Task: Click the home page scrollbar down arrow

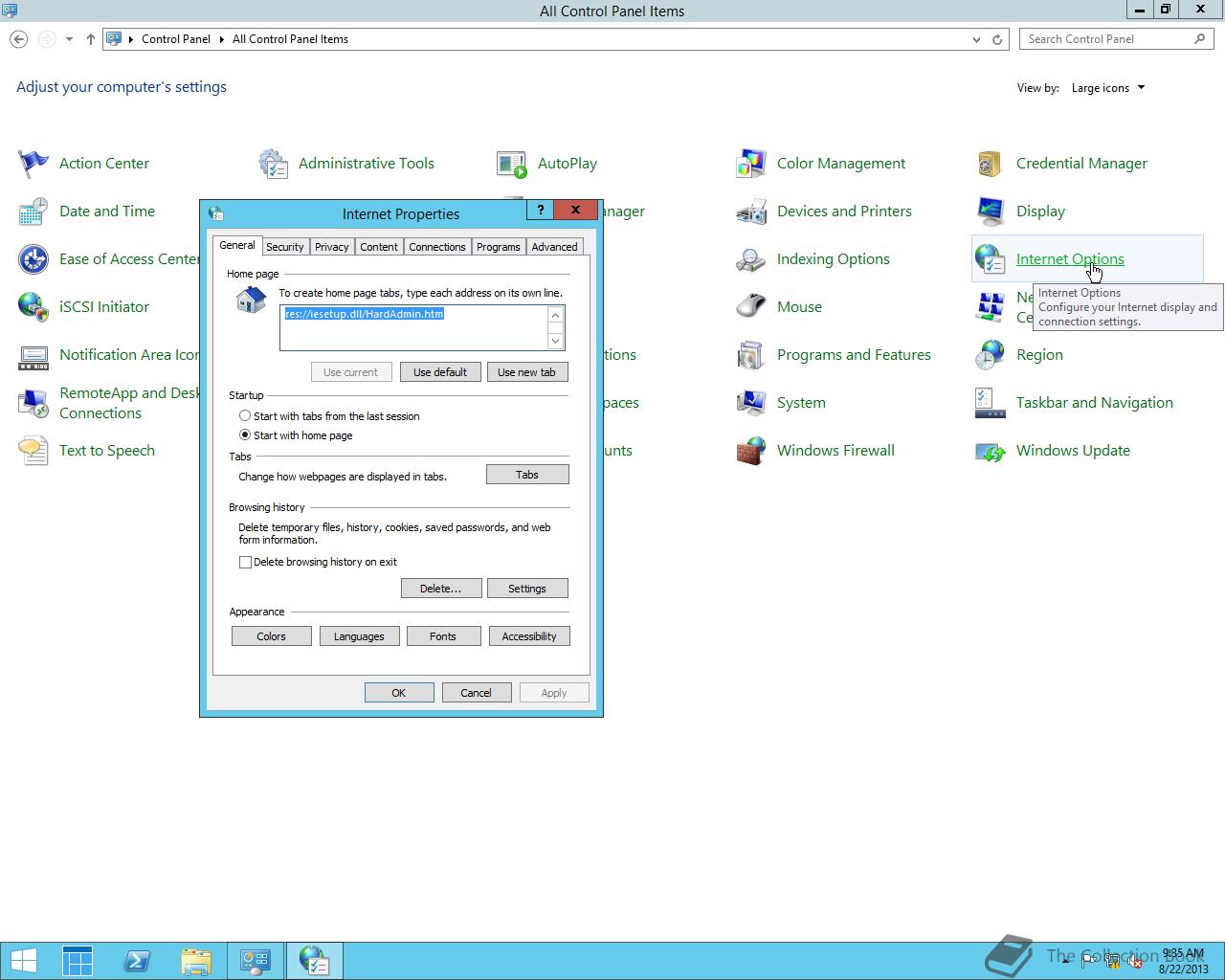Action: coord(555,342)
